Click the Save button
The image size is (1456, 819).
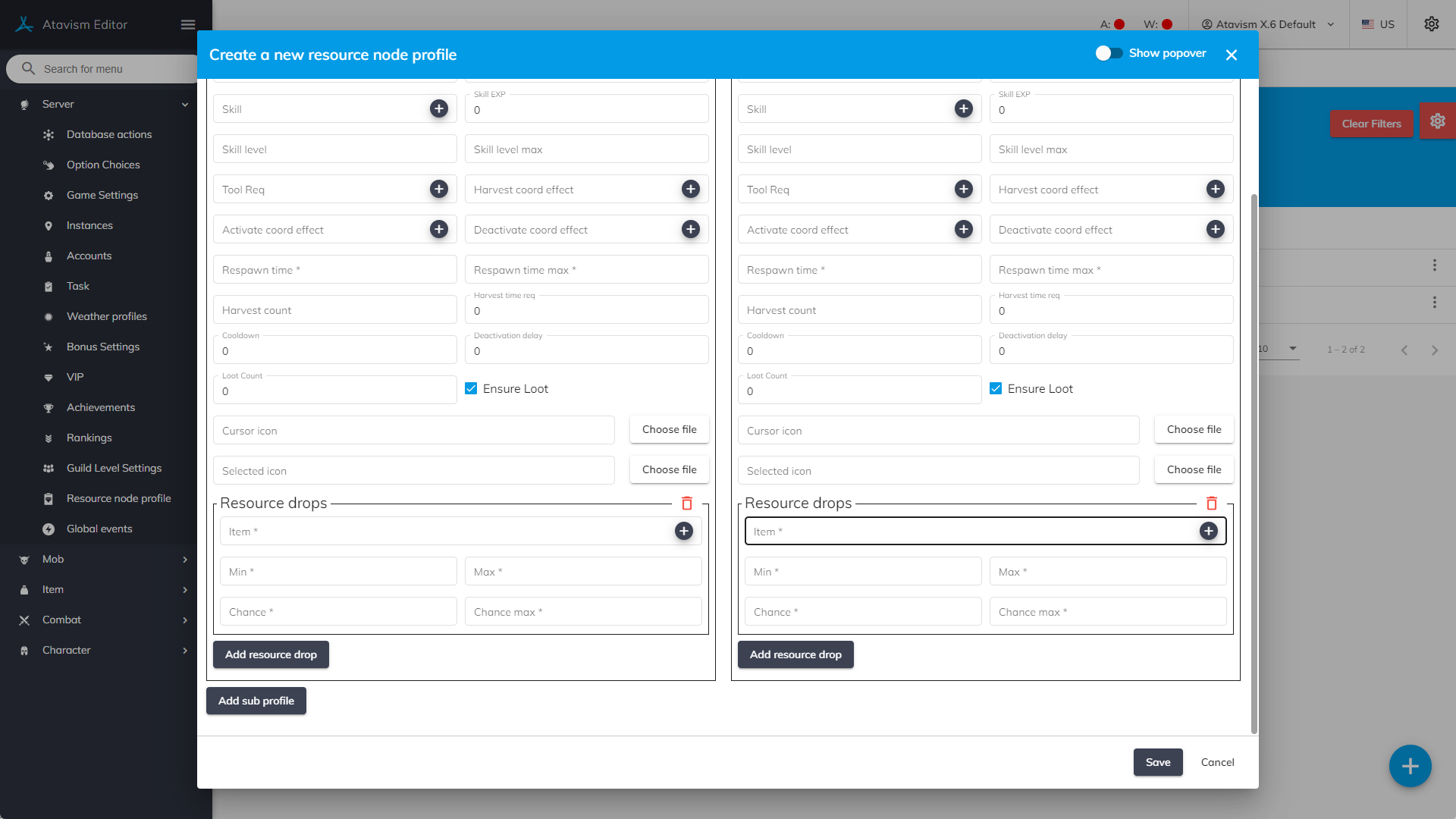pos(1158,762)
